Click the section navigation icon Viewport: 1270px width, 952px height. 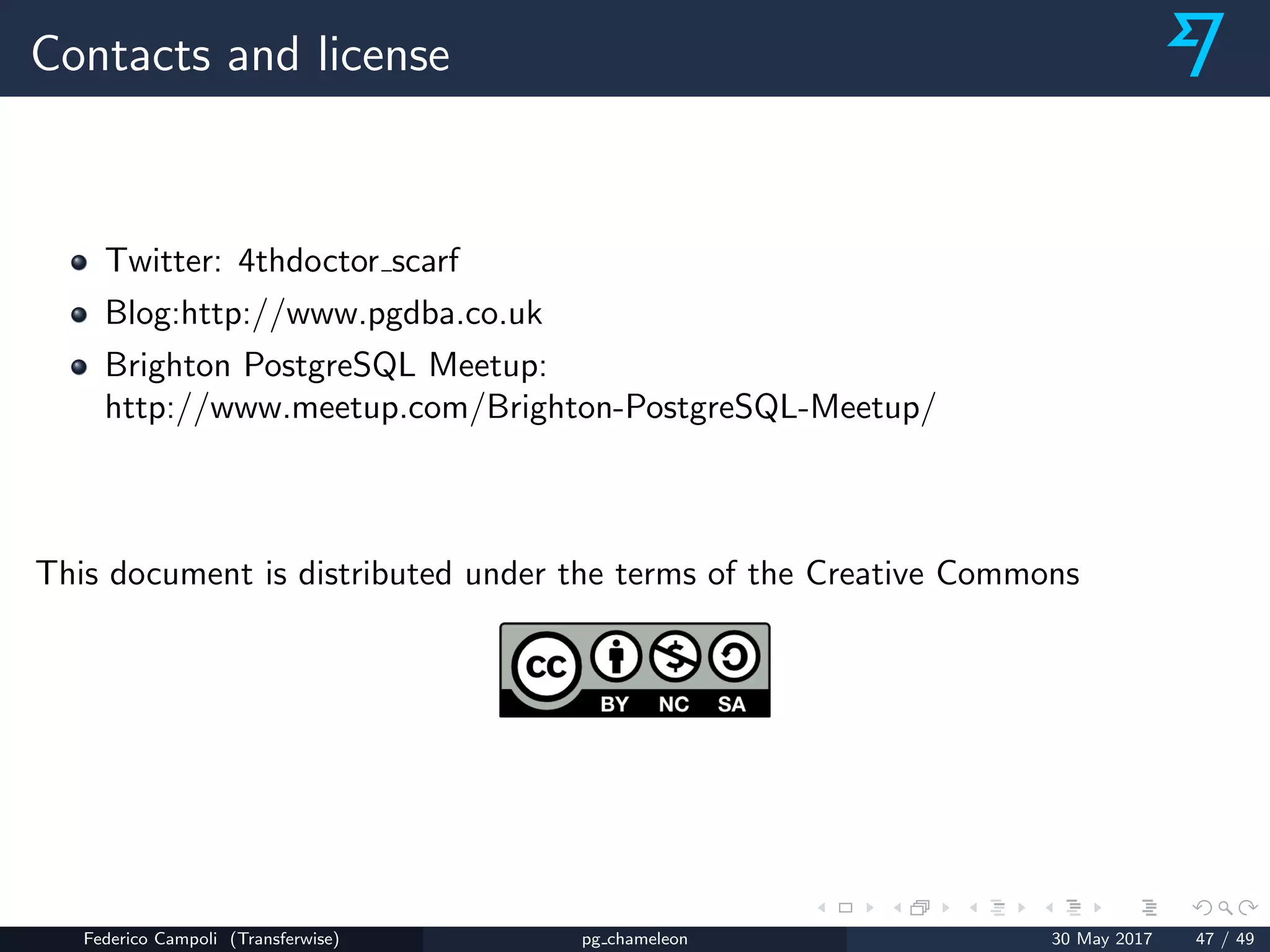[x=1074, y=908]
